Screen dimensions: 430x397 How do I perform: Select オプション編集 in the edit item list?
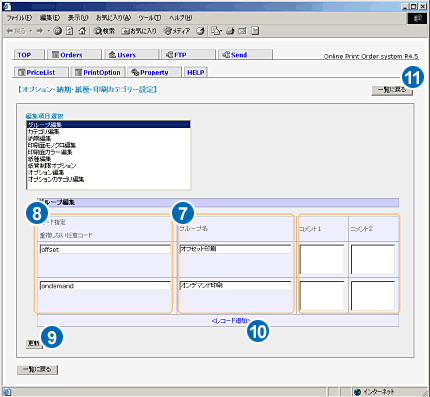click(x=108, y=172)
